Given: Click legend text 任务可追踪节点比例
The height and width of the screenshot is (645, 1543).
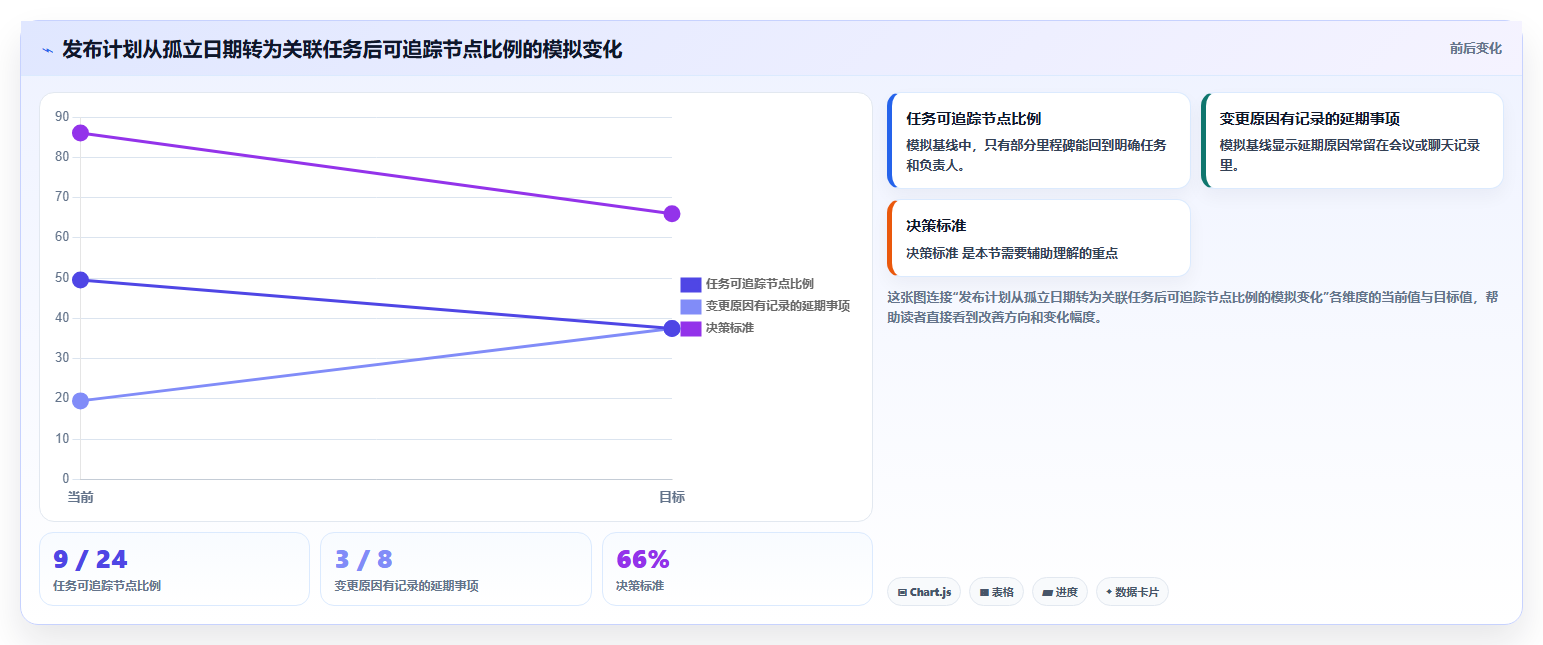Looking at the screenshot, I should click(759, 284).
